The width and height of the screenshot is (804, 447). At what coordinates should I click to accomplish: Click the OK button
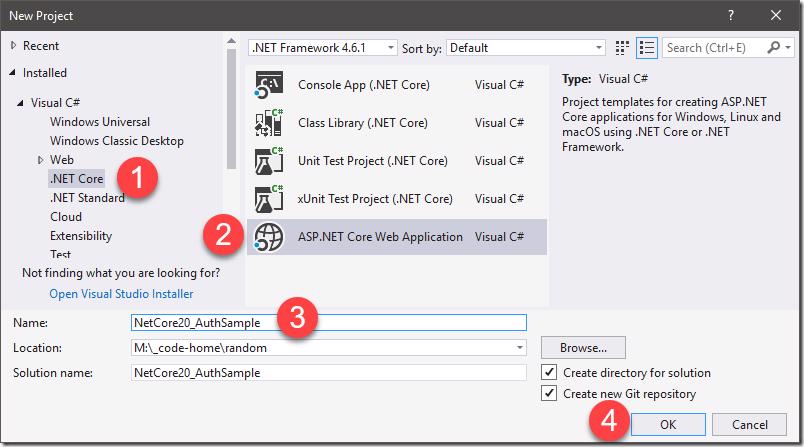pyautogui.click(x=668, y=424)
